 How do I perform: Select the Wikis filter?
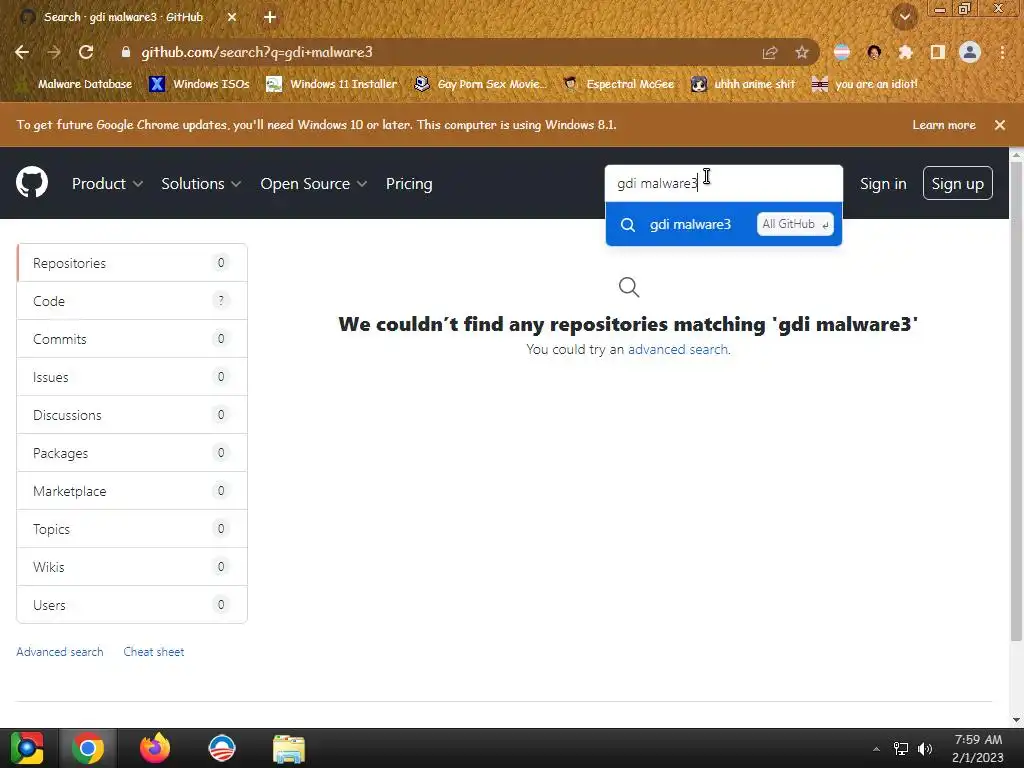[132, 566]
